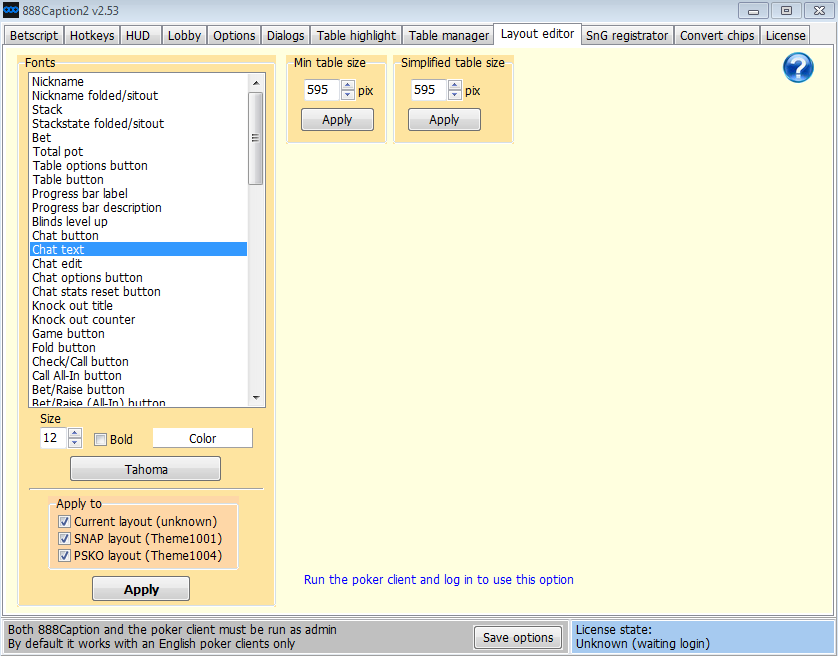Viewport: 838px width, 656px height.
Task: Select Nickname in the Fonts list
Action: [x=138, y=81]
